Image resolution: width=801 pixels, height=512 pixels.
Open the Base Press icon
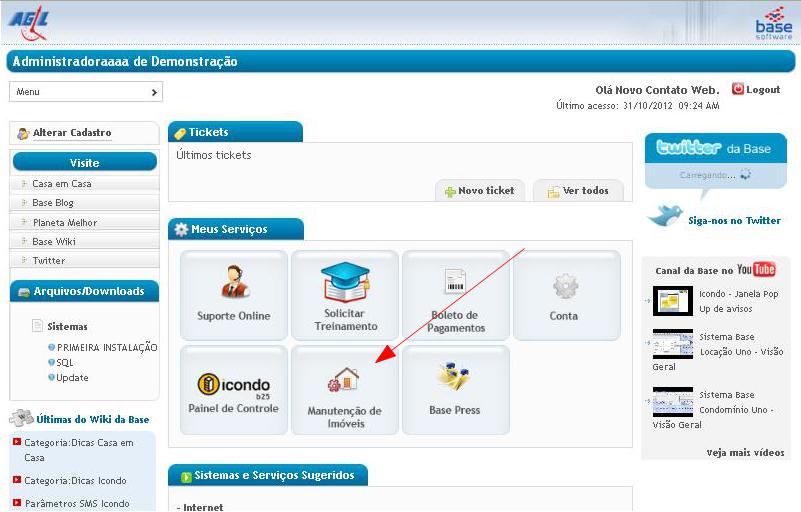[454, 377]
